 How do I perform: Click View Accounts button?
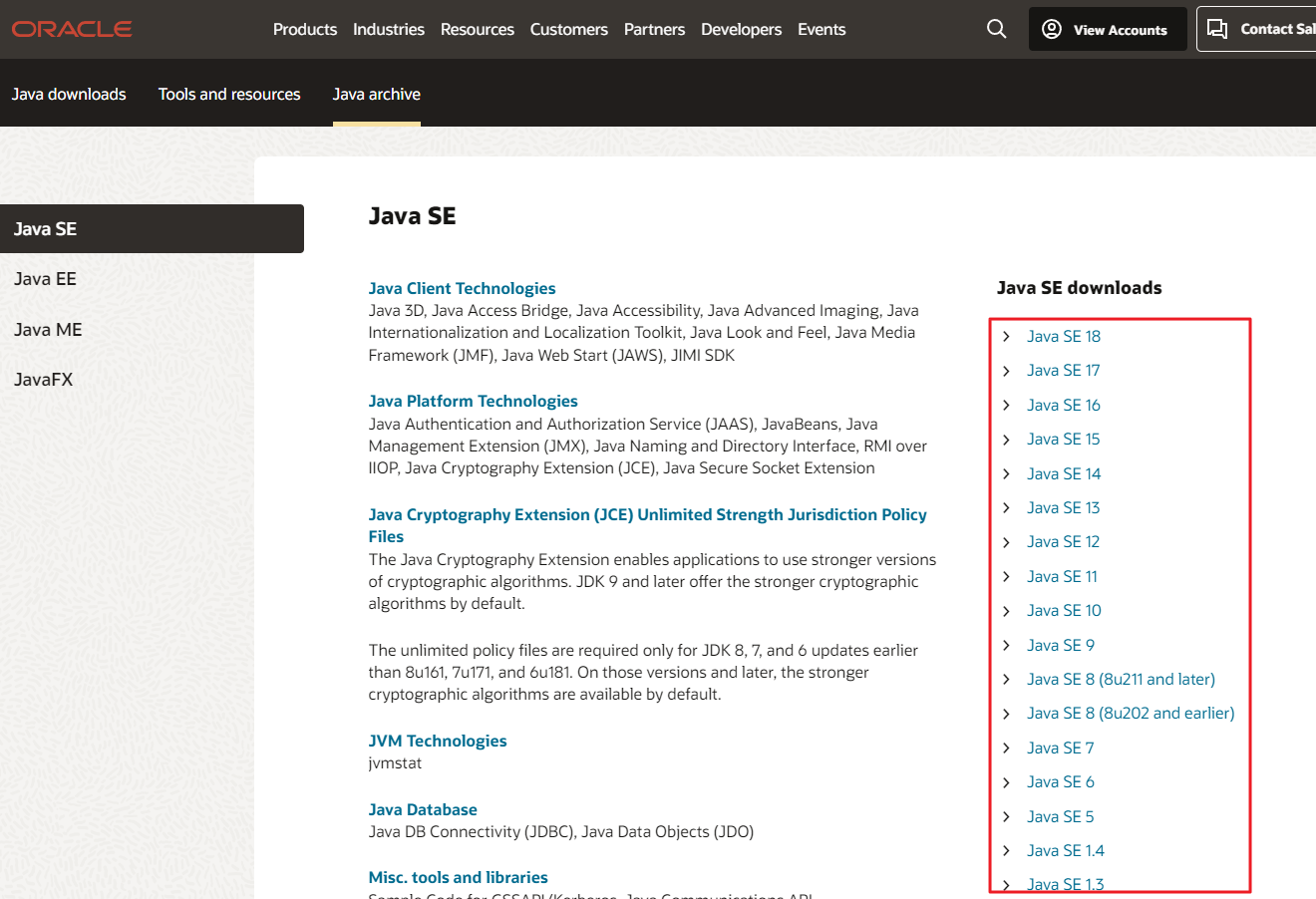pos(1108,29)
